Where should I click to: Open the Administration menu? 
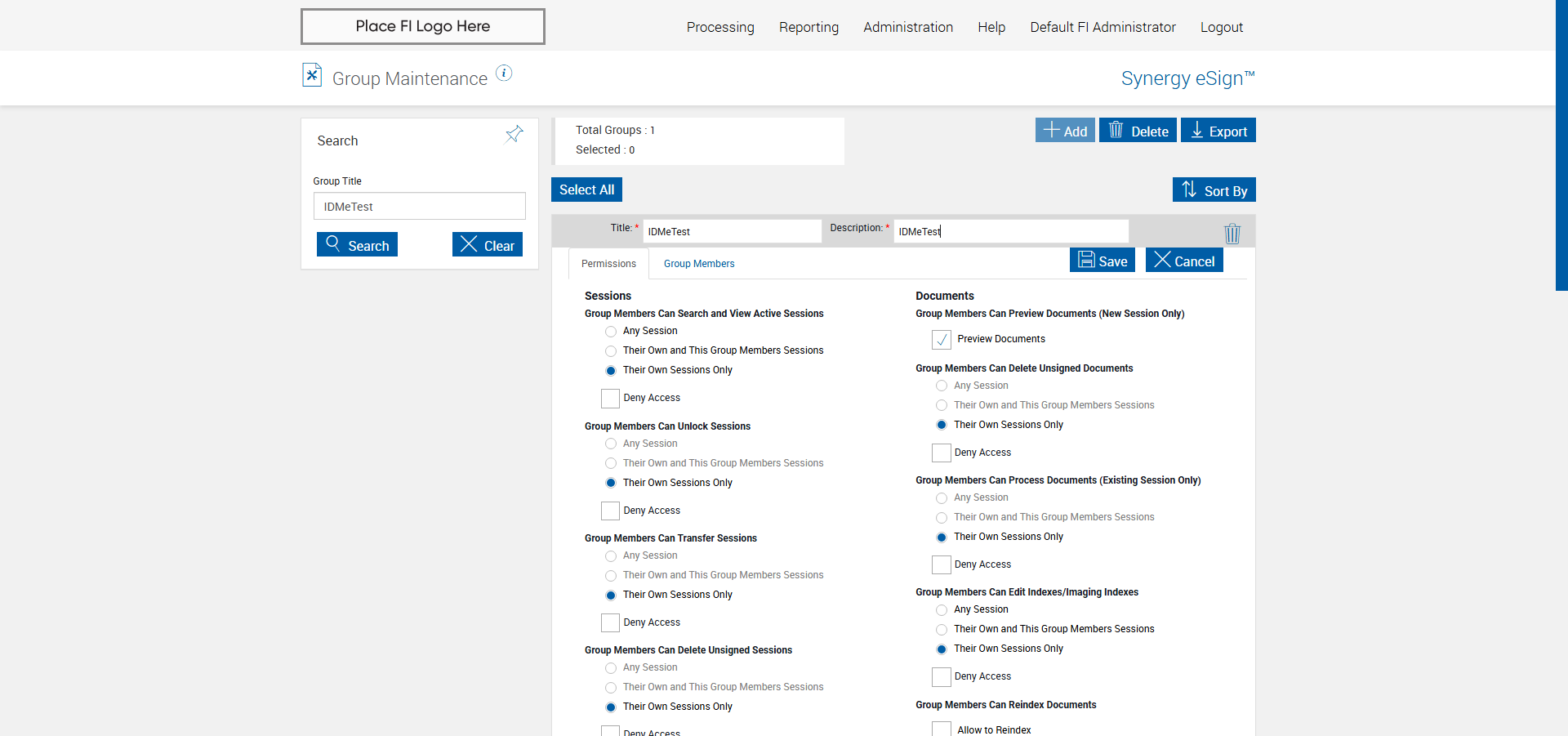tap(908, 27)
